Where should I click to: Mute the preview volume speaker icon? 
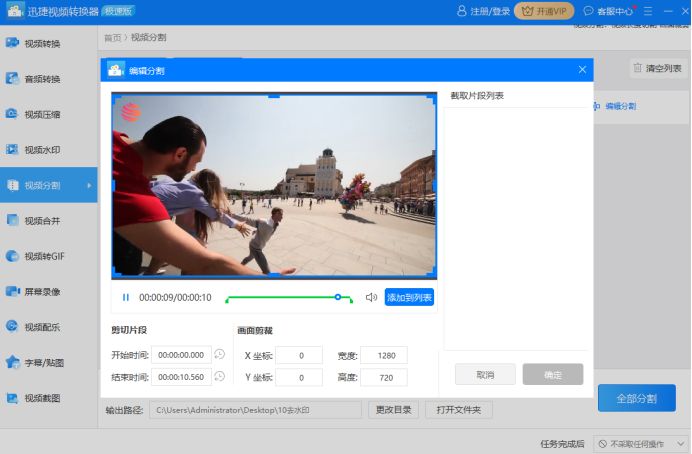pyautogui.click(x=371, y=297)
